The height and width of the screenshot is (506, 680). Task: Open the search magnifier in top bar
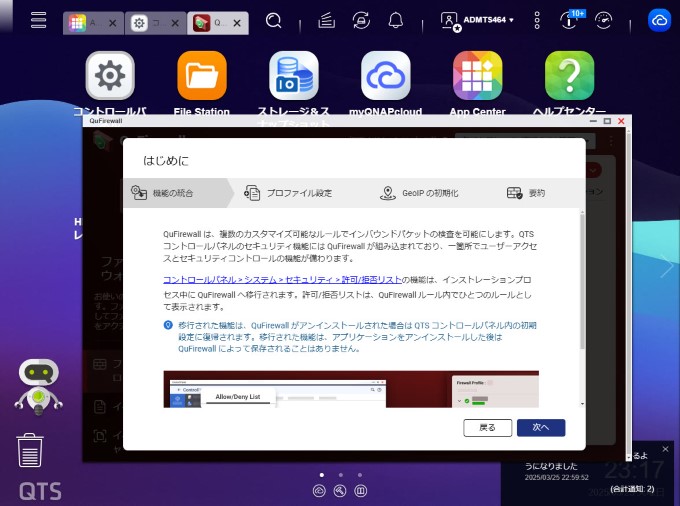point(274,20)
